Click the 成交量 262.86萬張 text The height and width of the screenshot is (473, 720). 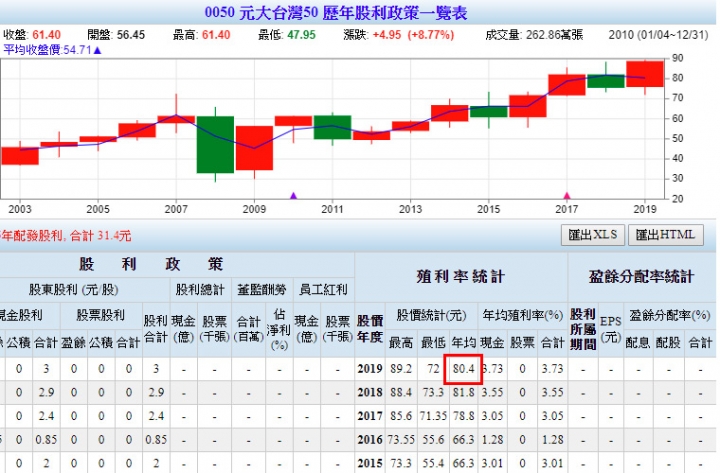[x=534, y=35]
